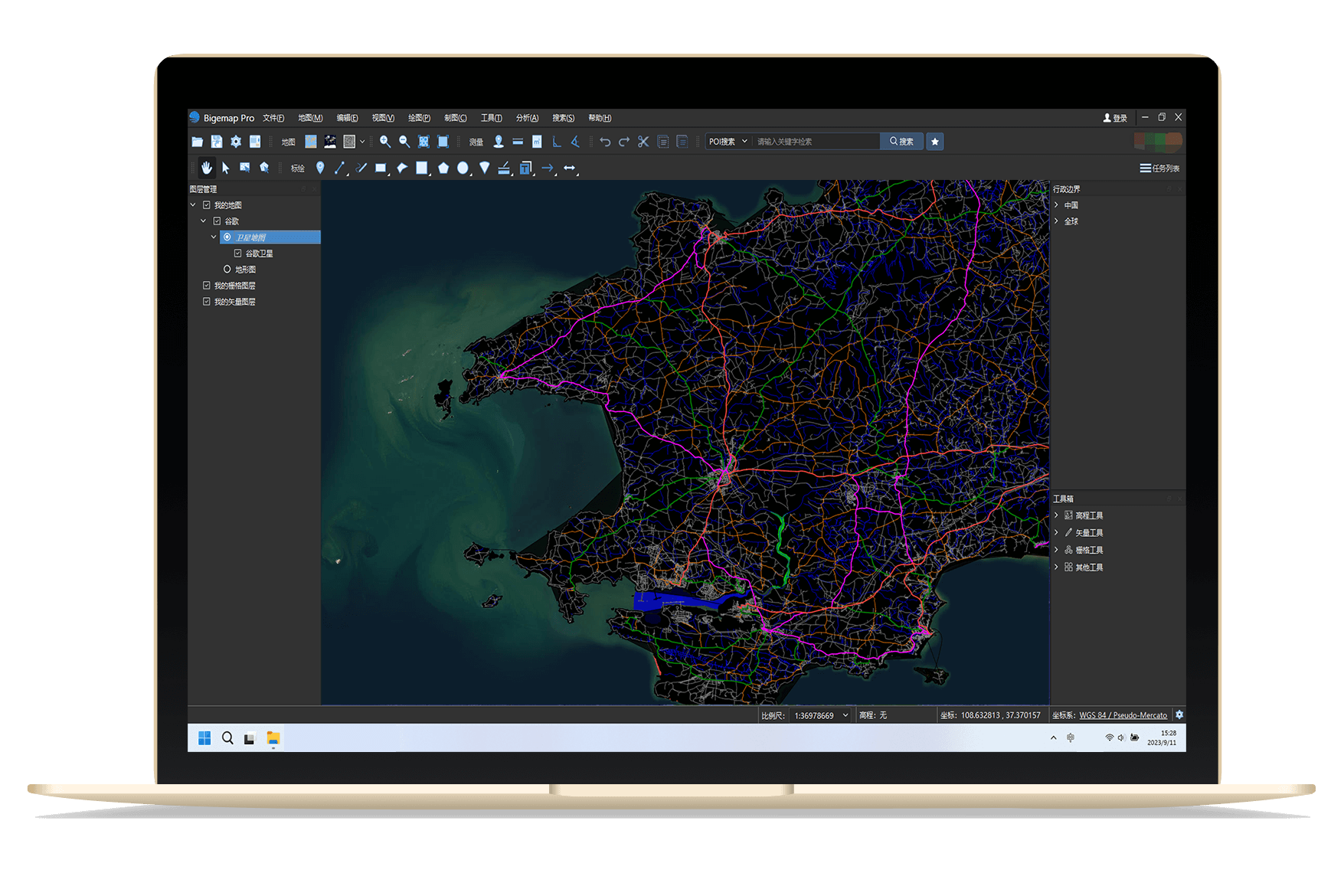
Task: Collapse the 谷歌 tree node
Action: point(204,221)
